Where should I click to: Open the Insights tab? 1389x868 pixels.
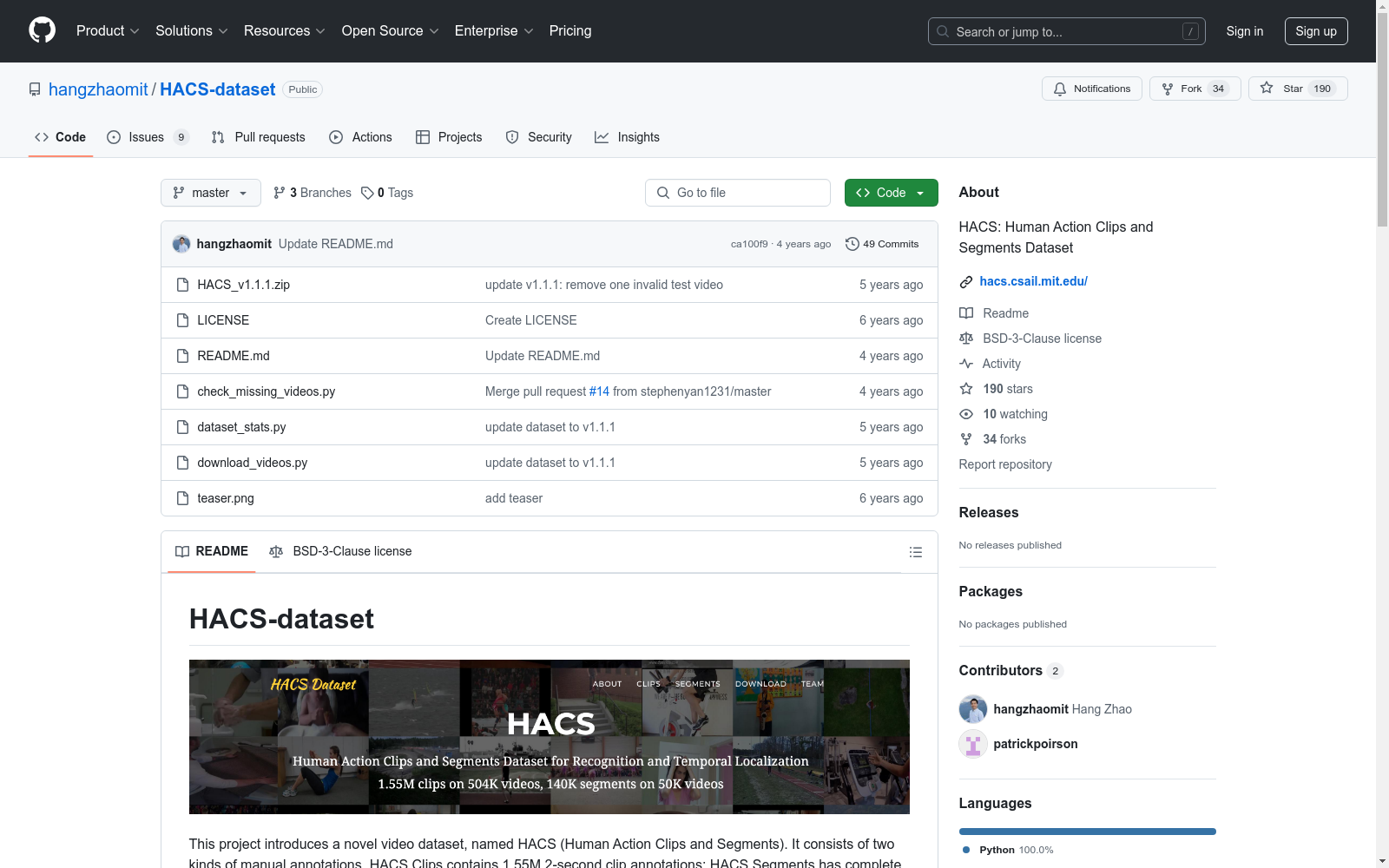point(627,137)
